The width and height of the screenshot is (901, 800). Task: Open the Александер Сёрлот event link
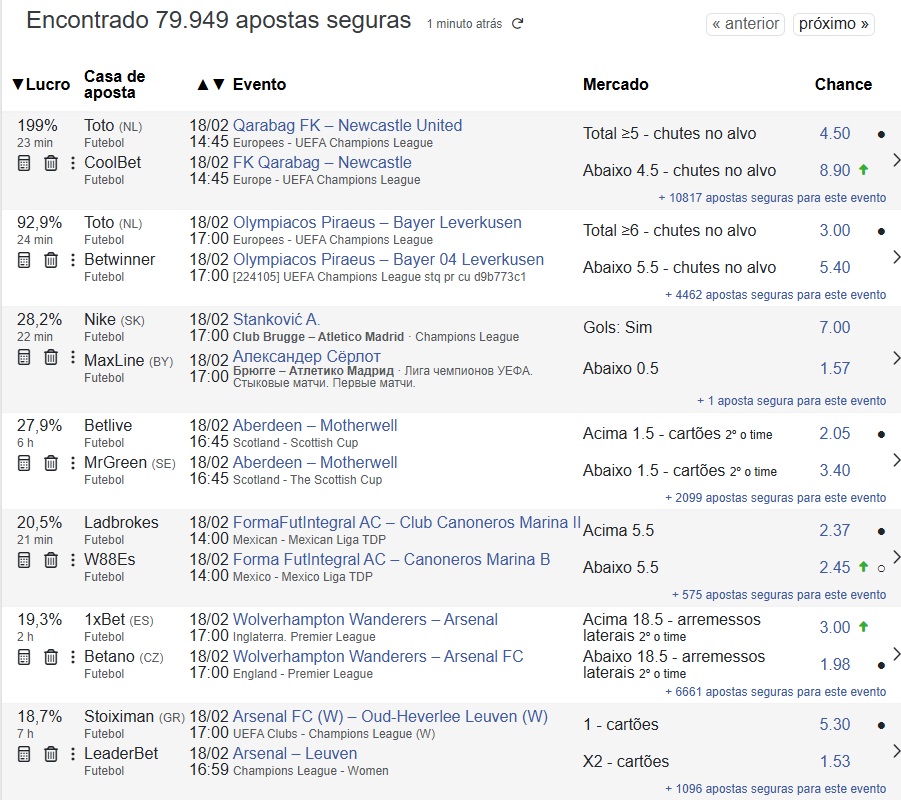pos(306,357)
